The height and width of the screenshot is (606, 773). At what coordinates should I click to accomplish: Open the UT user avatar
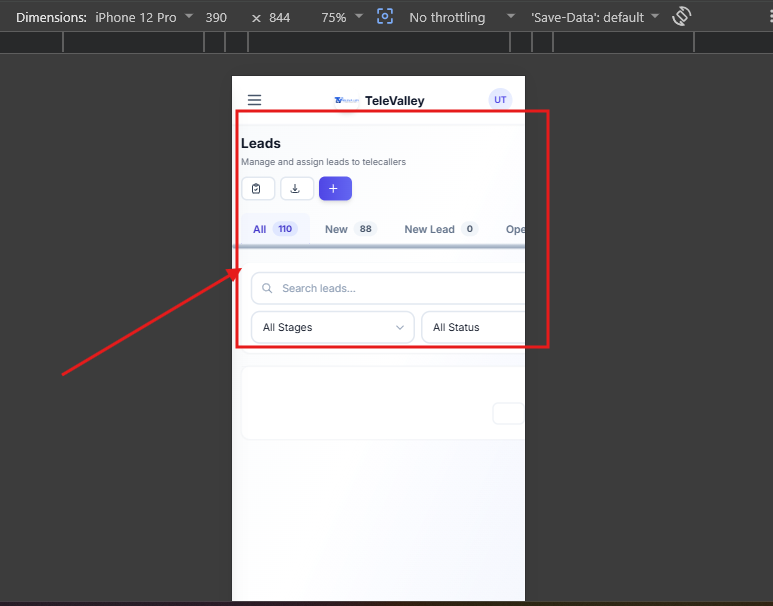point(500,100)
